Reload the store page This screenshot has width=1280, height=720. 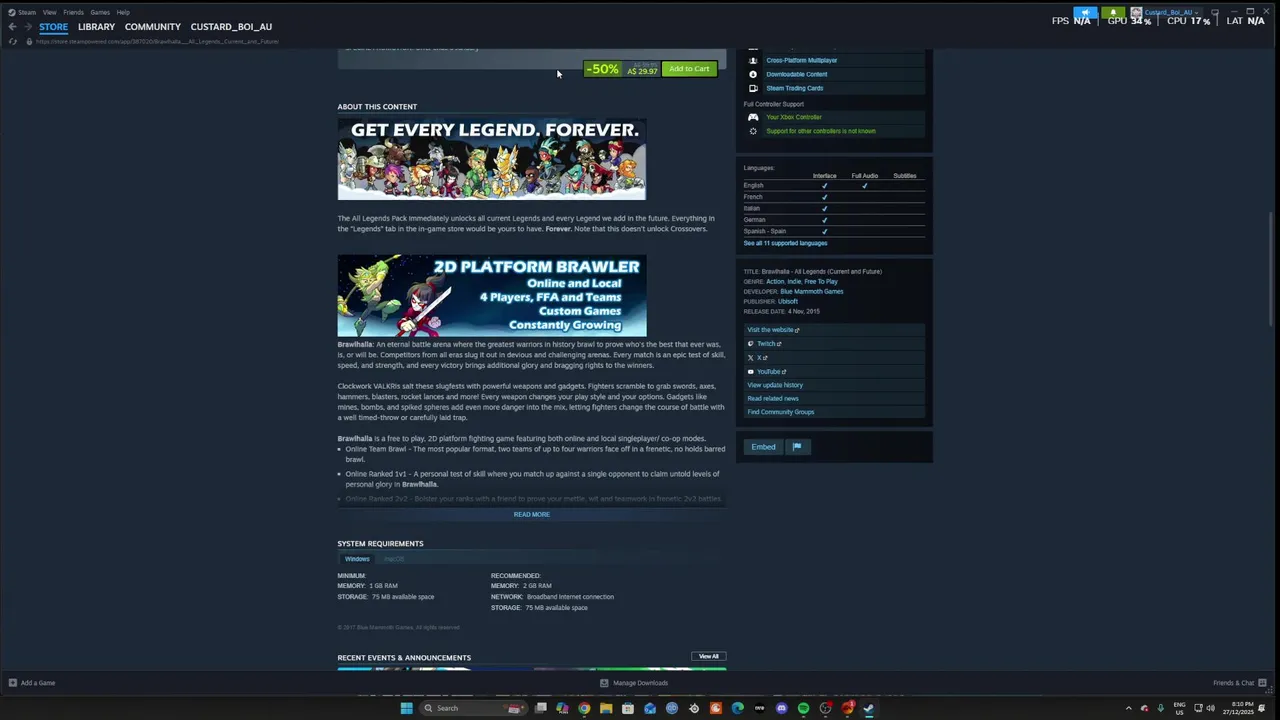tap(12, 41)
